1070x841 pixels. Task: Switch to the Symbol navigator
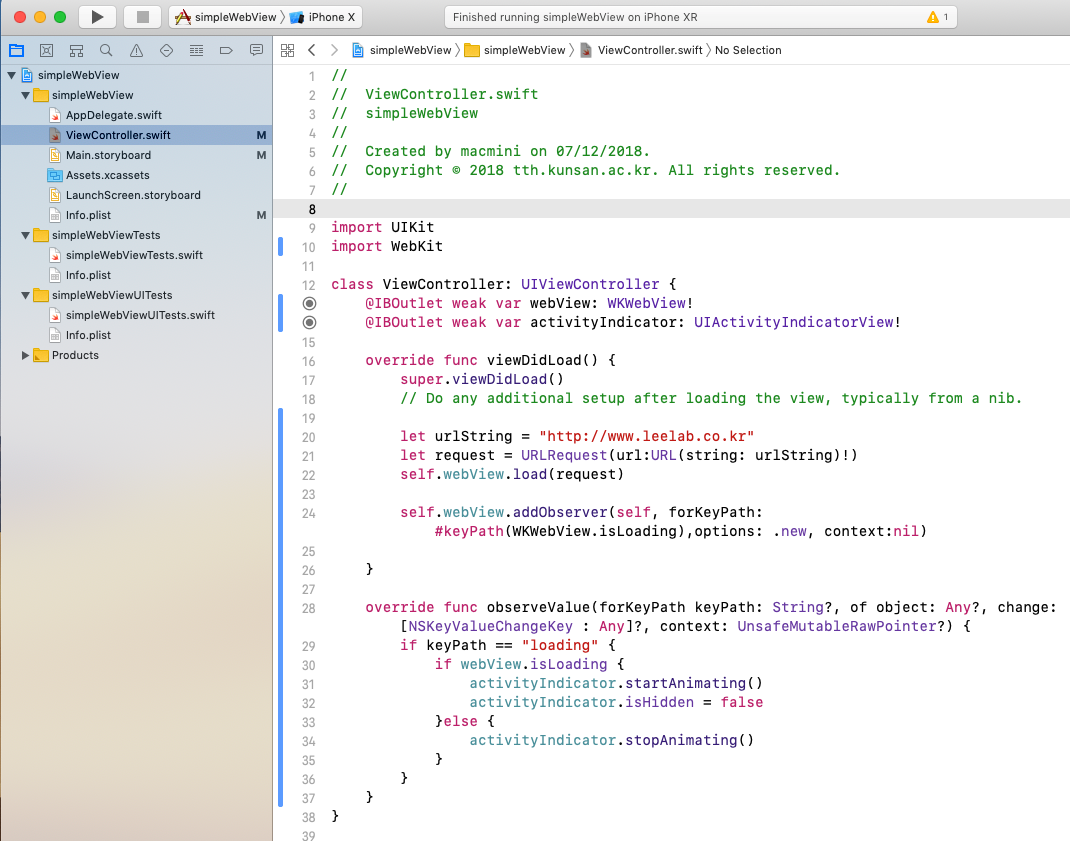[x=76, y=50]
